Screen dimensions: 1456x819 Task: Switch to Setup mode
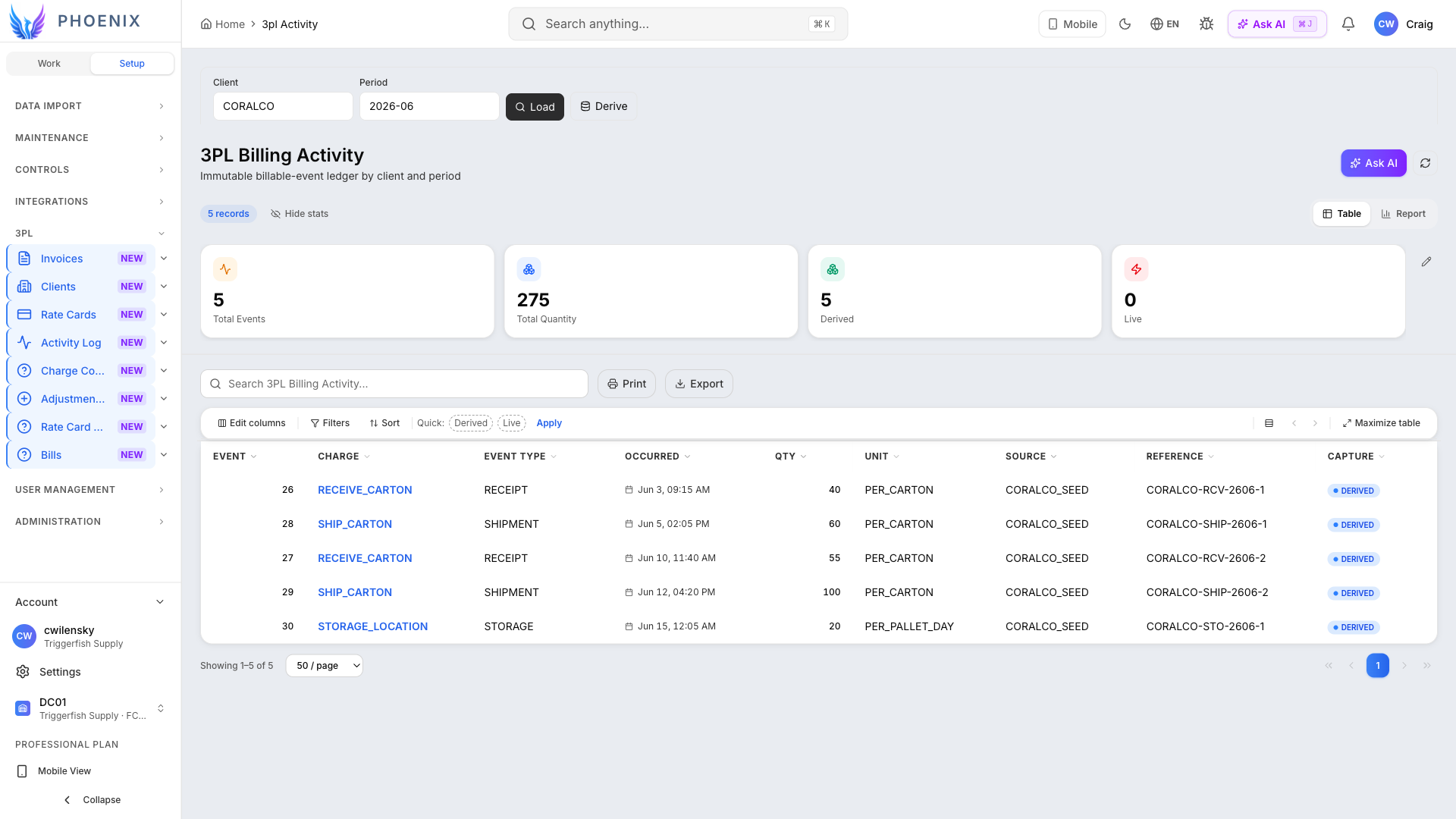click(x=132, y=64)
